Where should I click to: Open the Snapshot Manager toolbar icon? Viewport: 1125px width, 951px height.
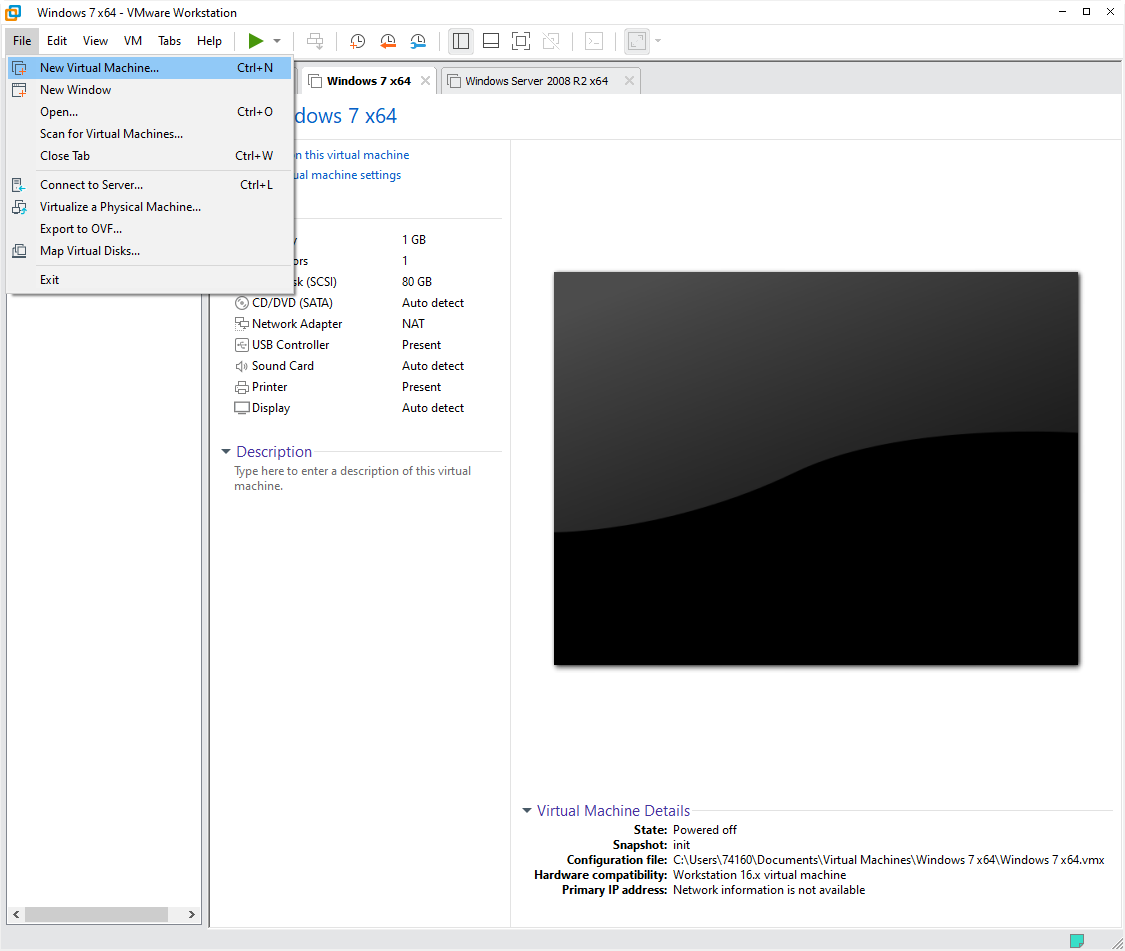pos(418,41)
